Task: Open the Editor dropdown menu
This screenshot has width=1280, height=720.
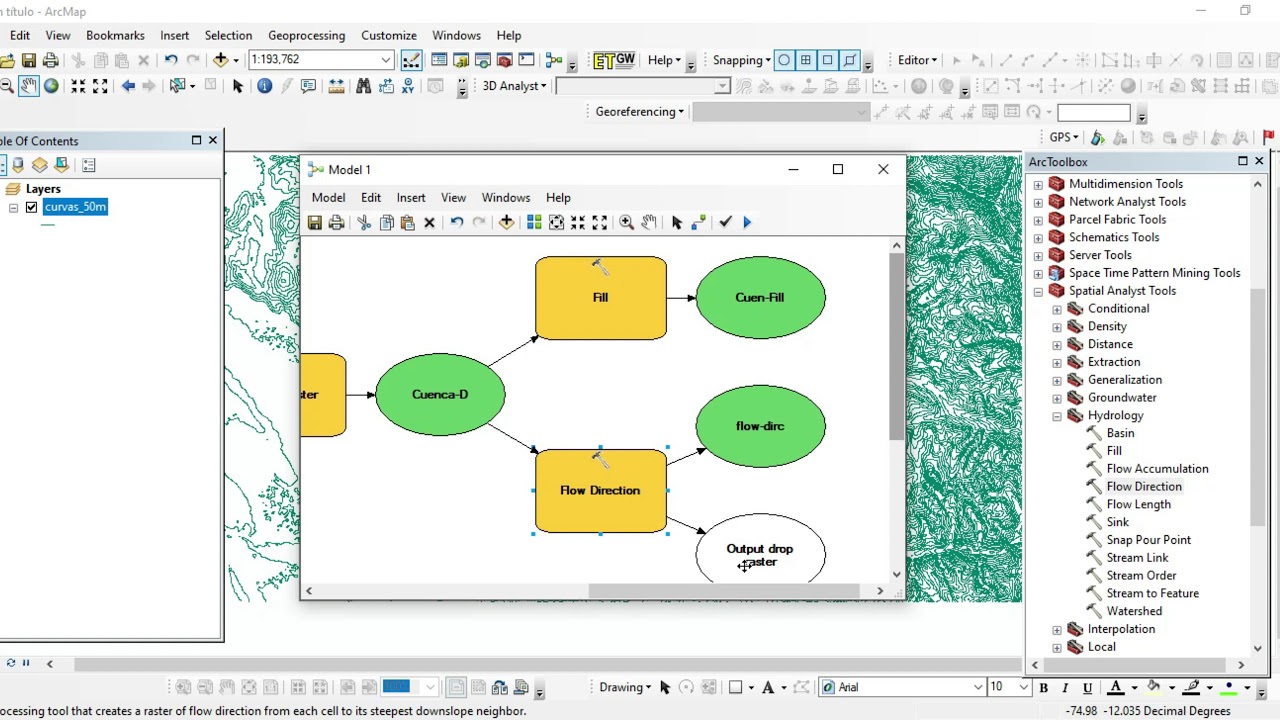Action: click(x=917, y=60)
